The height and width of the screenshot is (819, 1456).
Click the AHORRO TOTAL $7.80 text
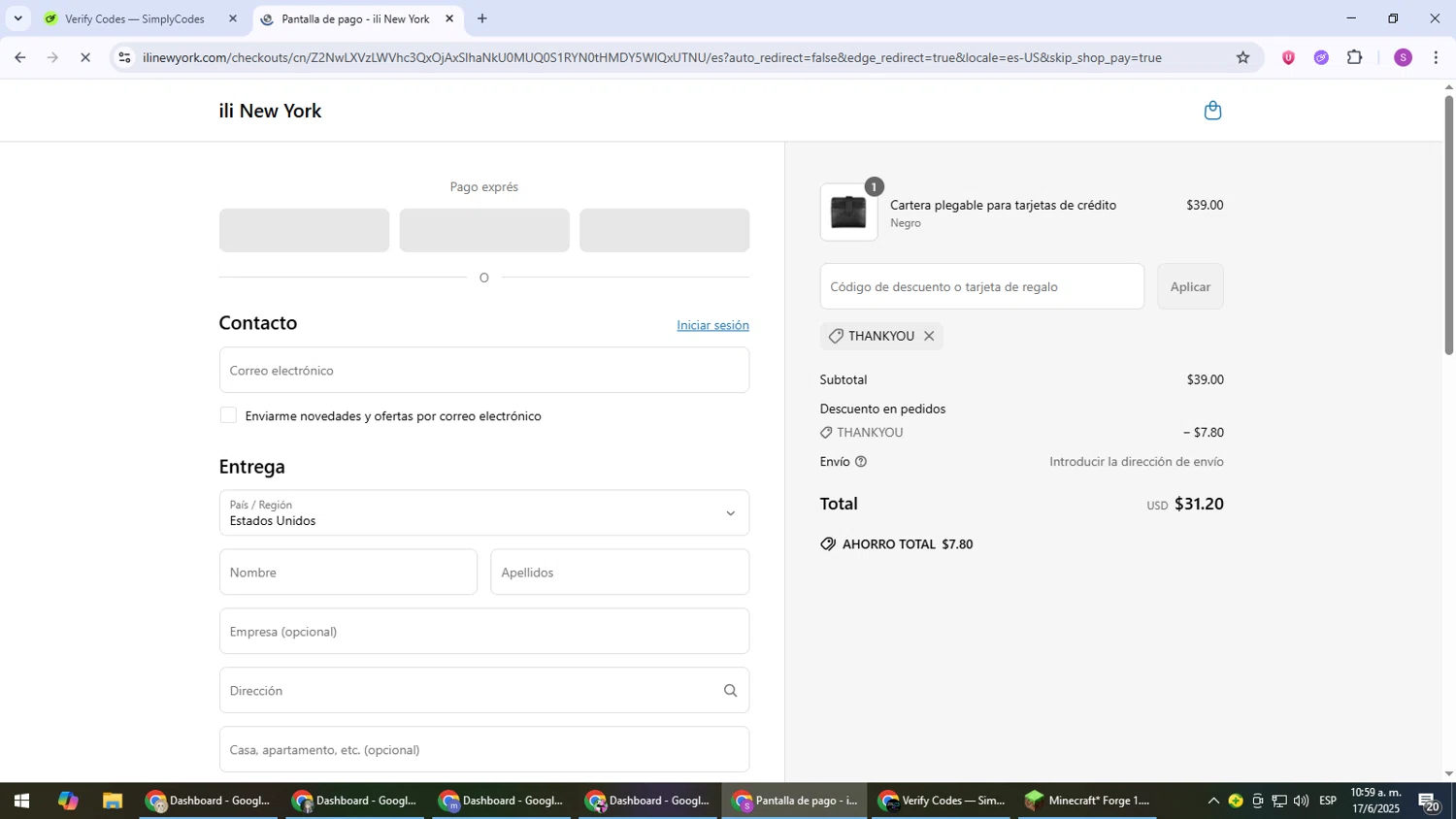tap(908, 544)
